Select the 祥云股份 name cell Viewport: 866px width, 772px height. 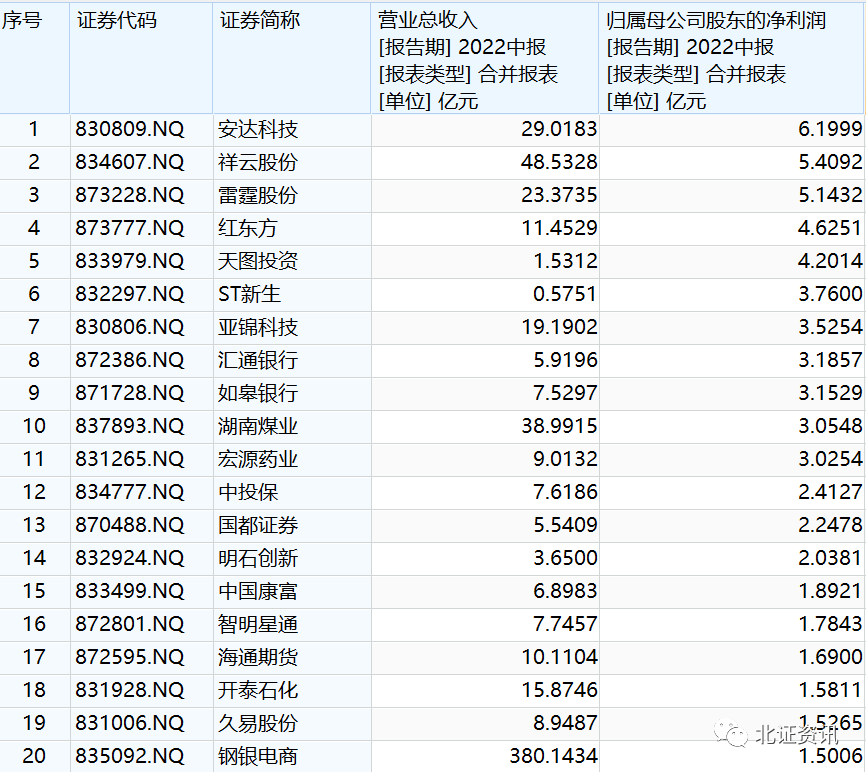258,162
